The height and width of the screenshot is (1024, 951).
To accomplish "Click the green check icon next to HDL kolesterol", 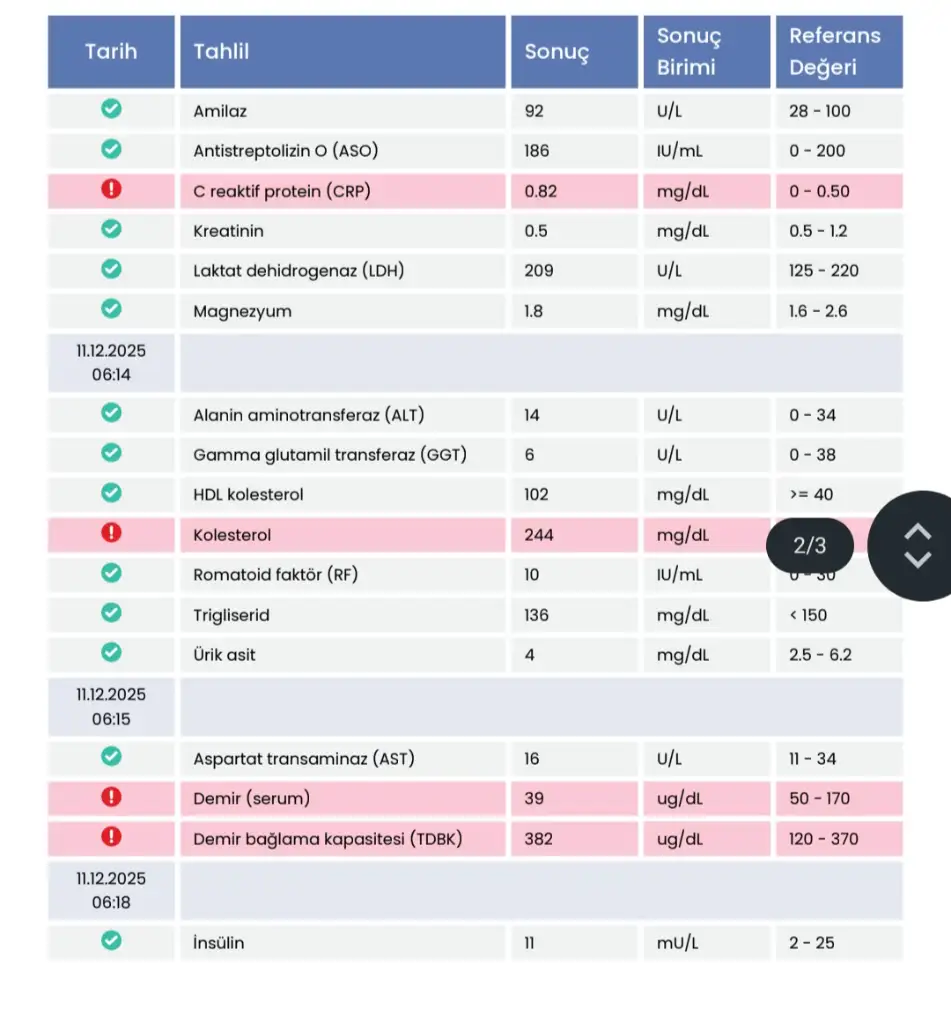I will (x=112, y=494).
